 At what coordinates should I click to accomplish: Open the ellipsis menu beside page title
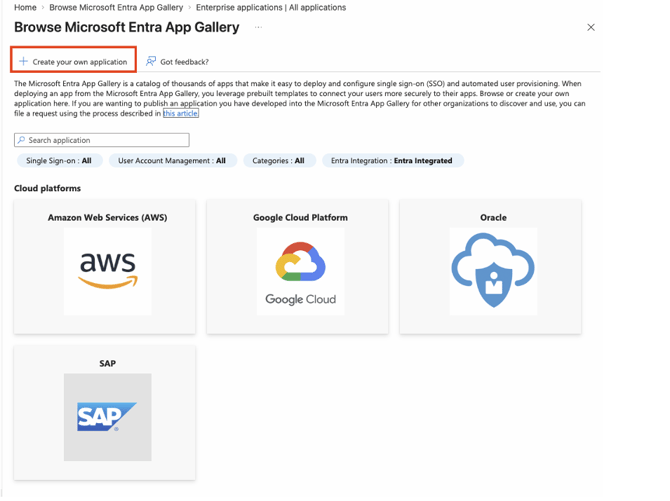tap(258, 28)
